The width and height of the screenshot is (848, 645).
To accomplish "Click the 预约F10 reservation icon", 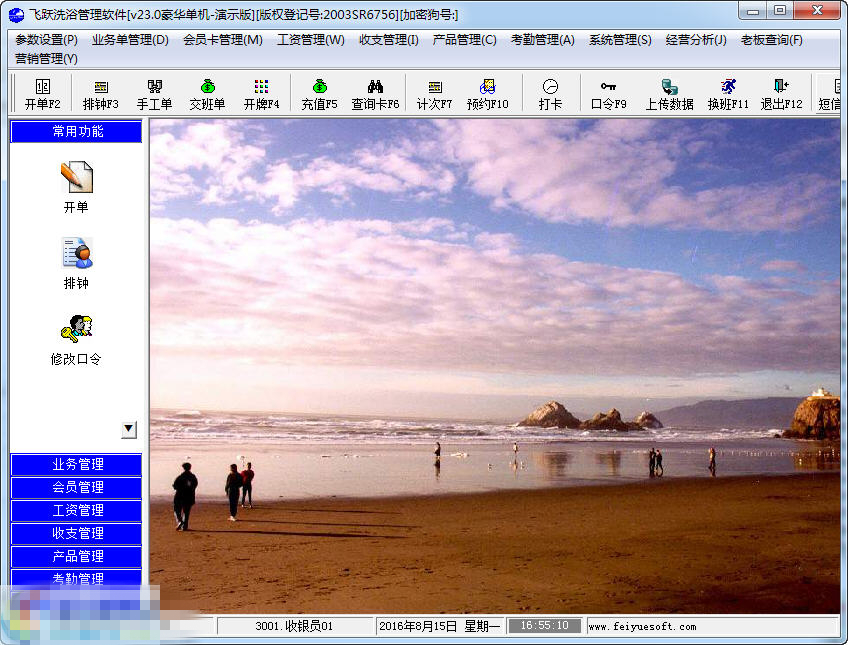I will [x=489, y=93].
